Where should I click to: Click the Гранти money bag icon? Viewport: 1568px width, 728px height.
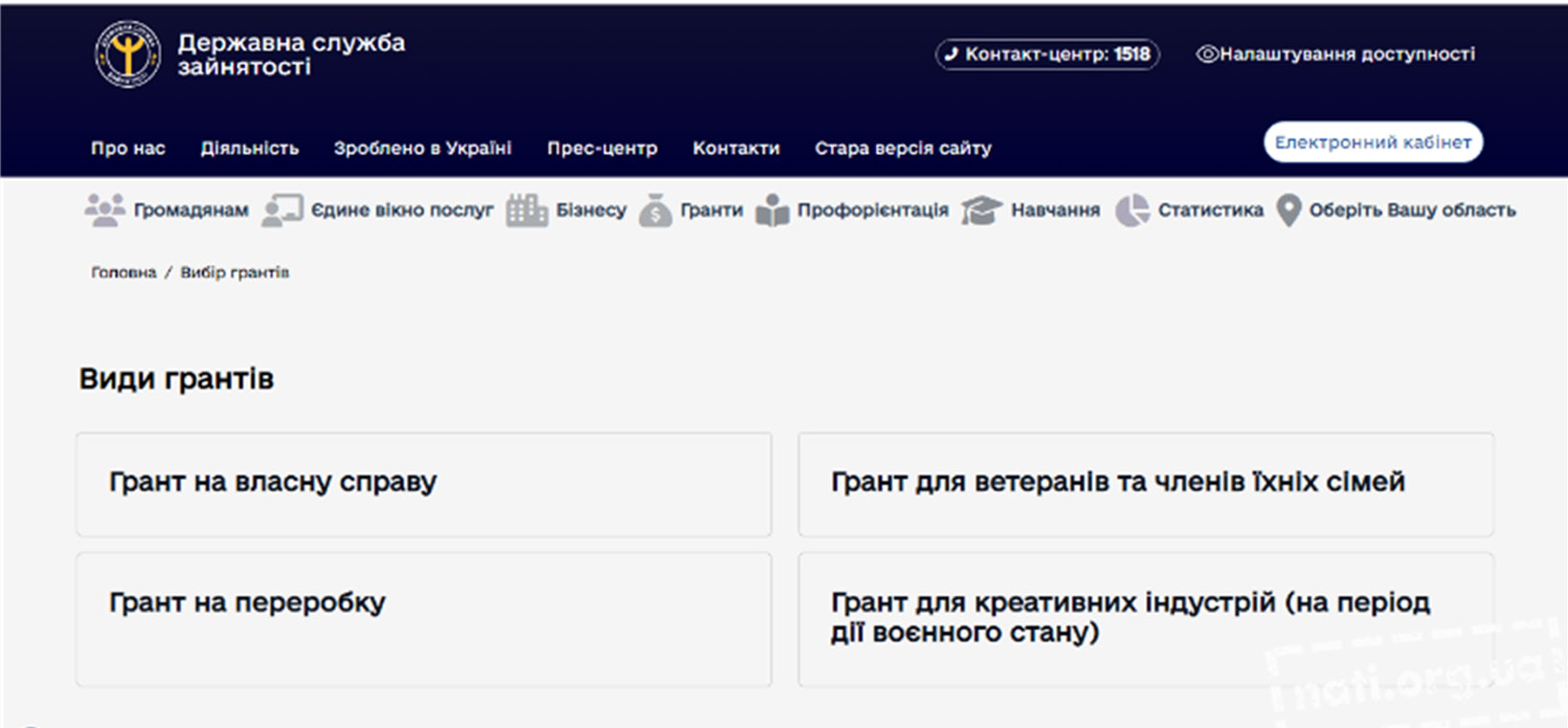655,210
